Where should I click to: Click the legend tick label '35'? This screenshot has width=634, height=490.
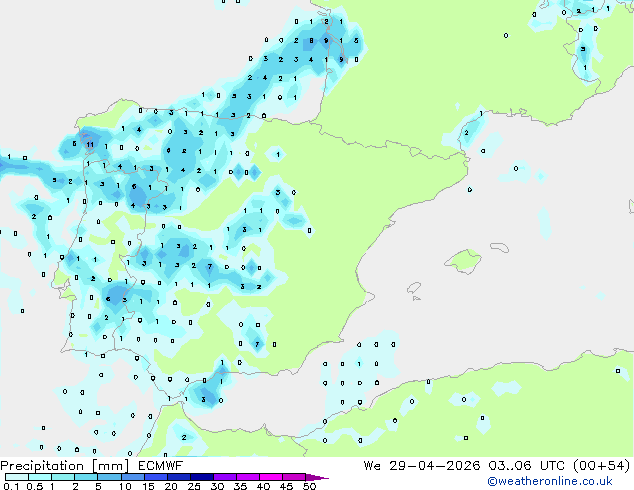[240, 486]
